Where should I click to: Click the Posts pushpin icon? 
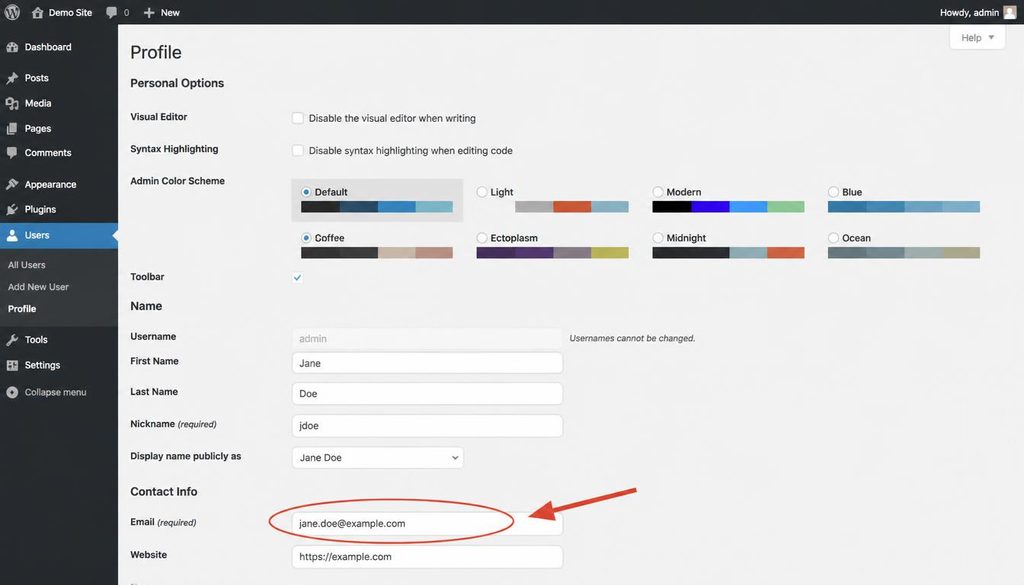click(x=12, y=78)
